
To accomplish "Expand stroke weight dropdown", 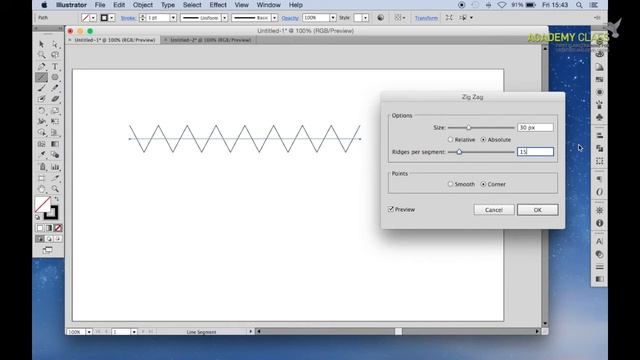I will (173, 18).
